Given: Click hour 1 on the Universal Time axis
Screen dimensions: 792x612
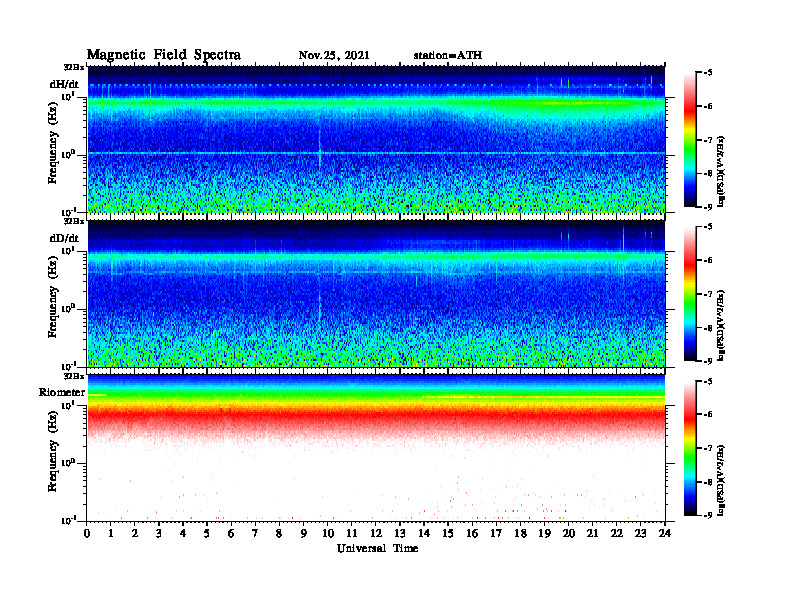Looking at the screenshot, I should tap(111, 534).
